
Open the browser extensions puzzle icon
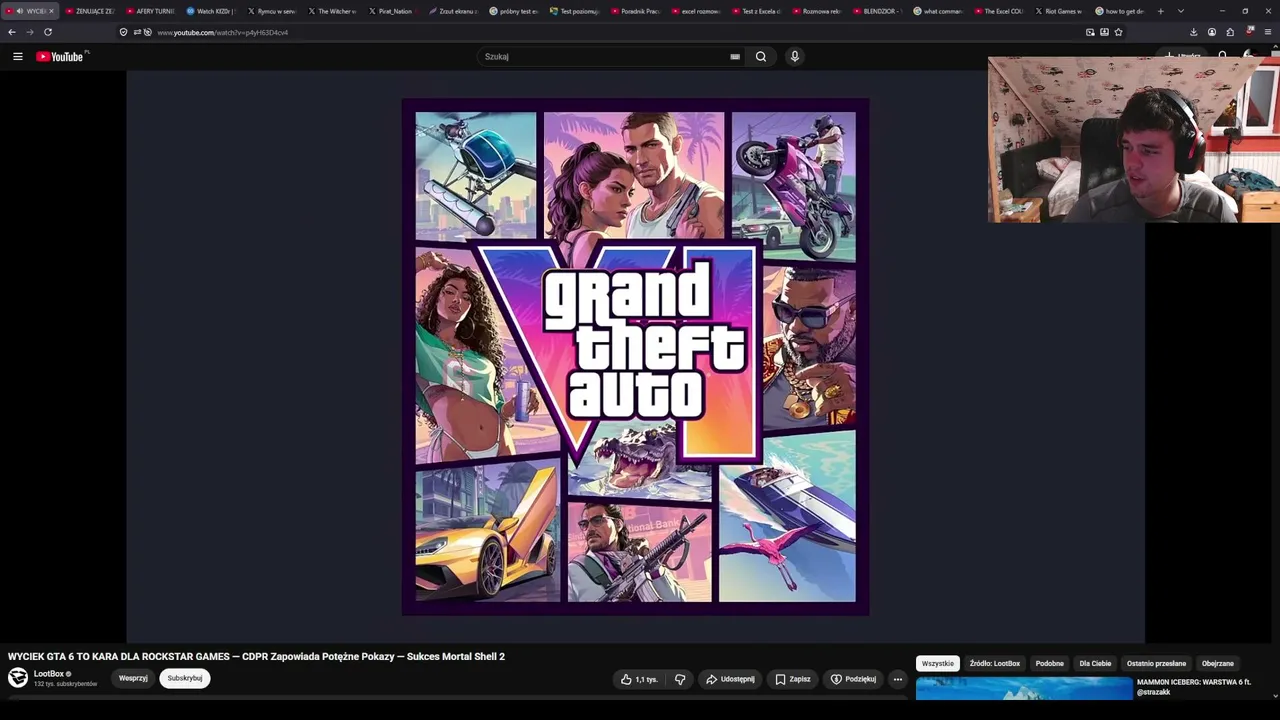tap(1230, 32)
